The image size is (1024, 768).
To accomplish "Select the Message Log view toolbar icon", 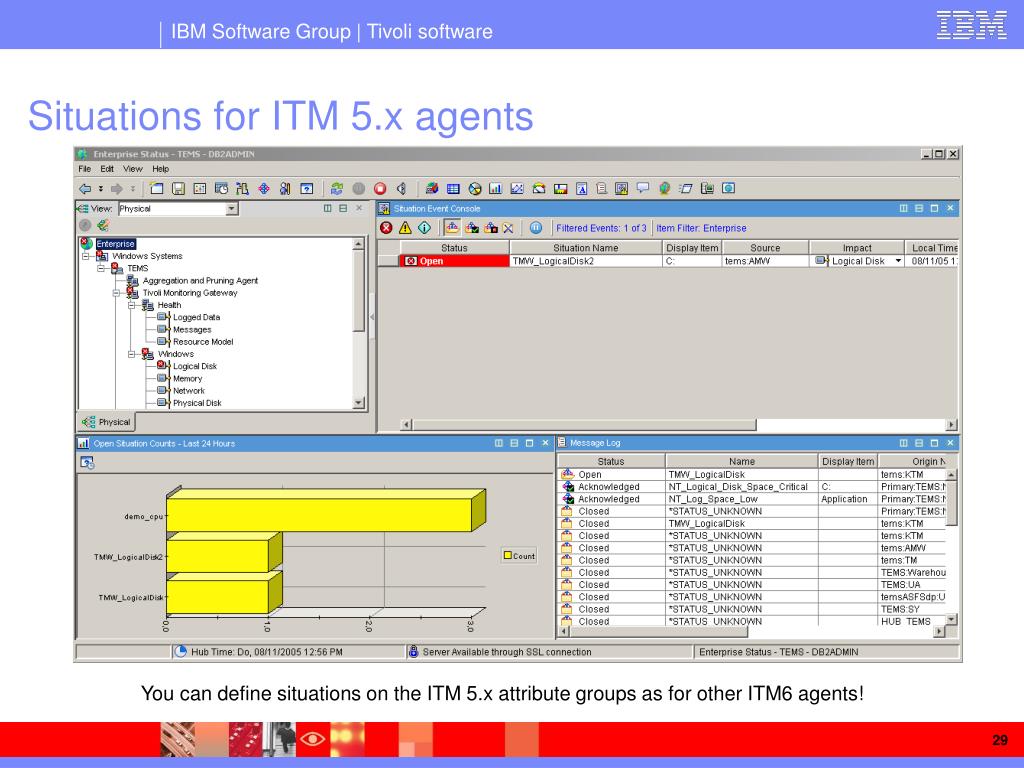I will [x=602, y=189].
